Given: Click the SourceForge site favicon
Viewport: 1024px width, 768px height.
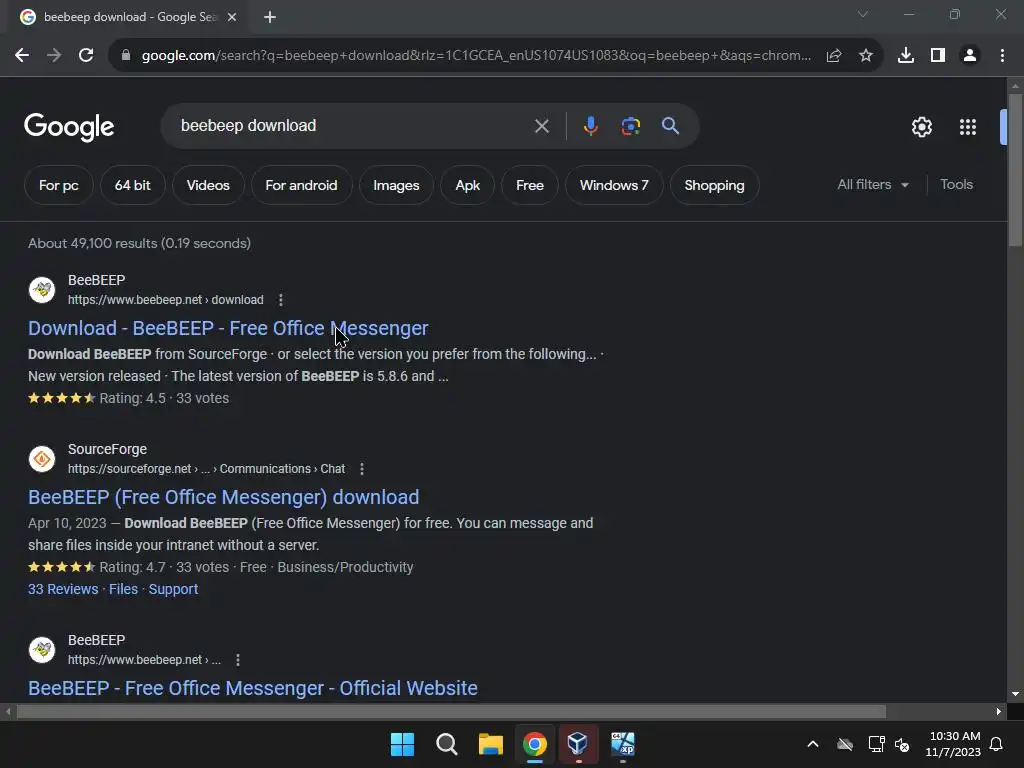Looking at the screenshot, I should click(x=42, y=459).
